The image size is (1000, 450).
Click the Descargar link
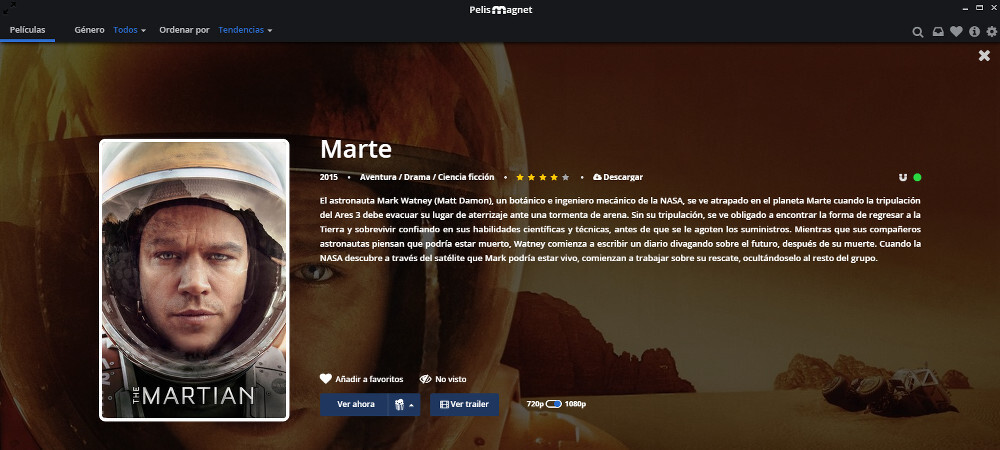[618, 177]
